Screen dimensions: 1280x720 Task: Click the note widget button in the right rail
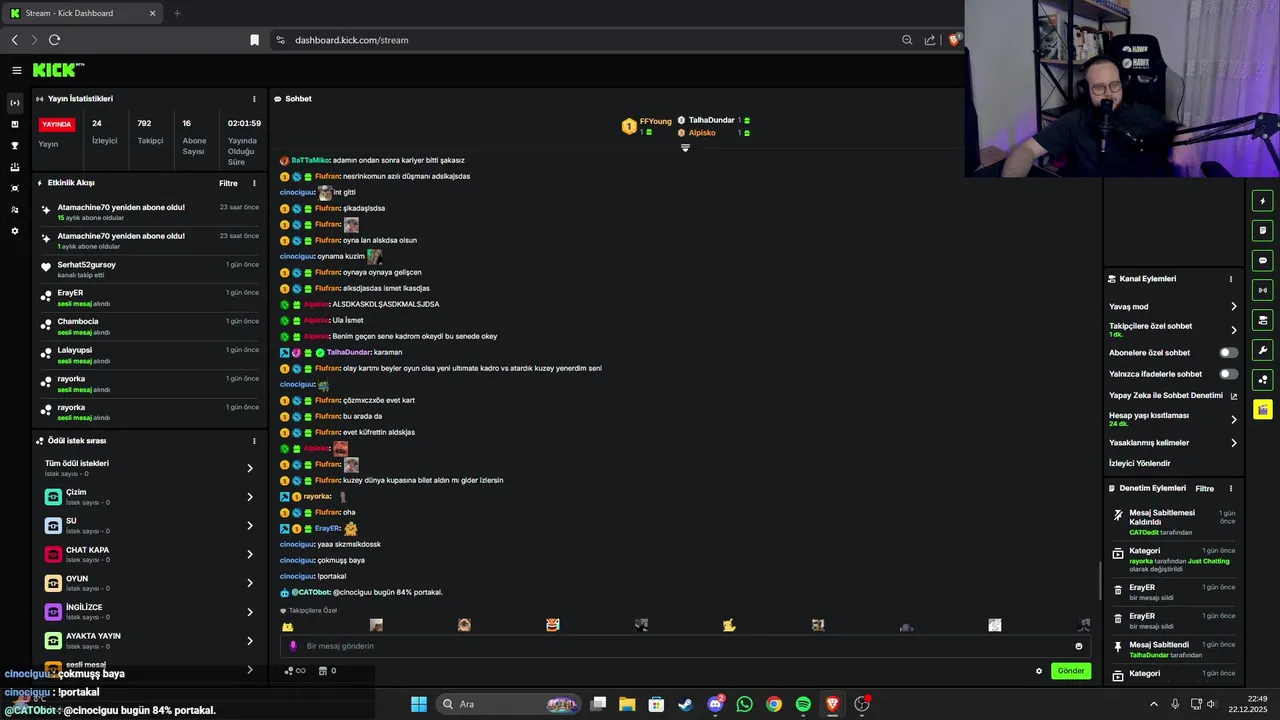click(x=1263, y=230)
